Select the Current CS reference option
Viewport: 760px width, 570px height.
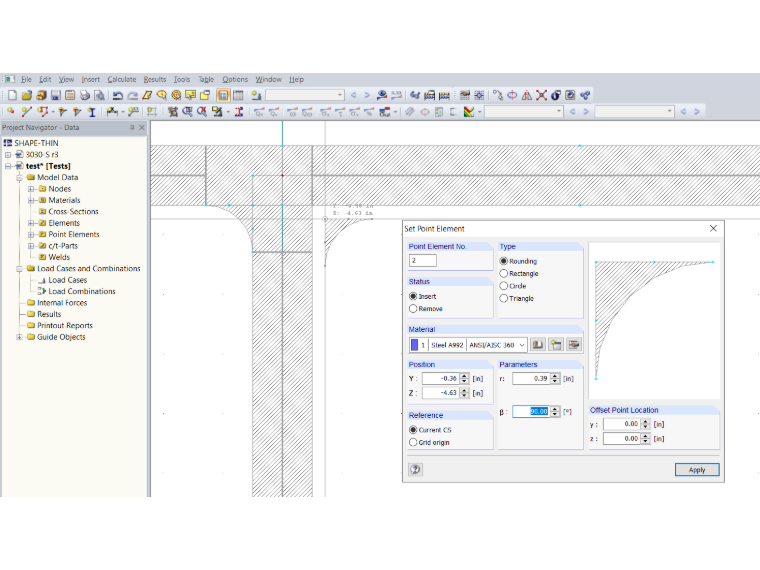pos(413,430)
